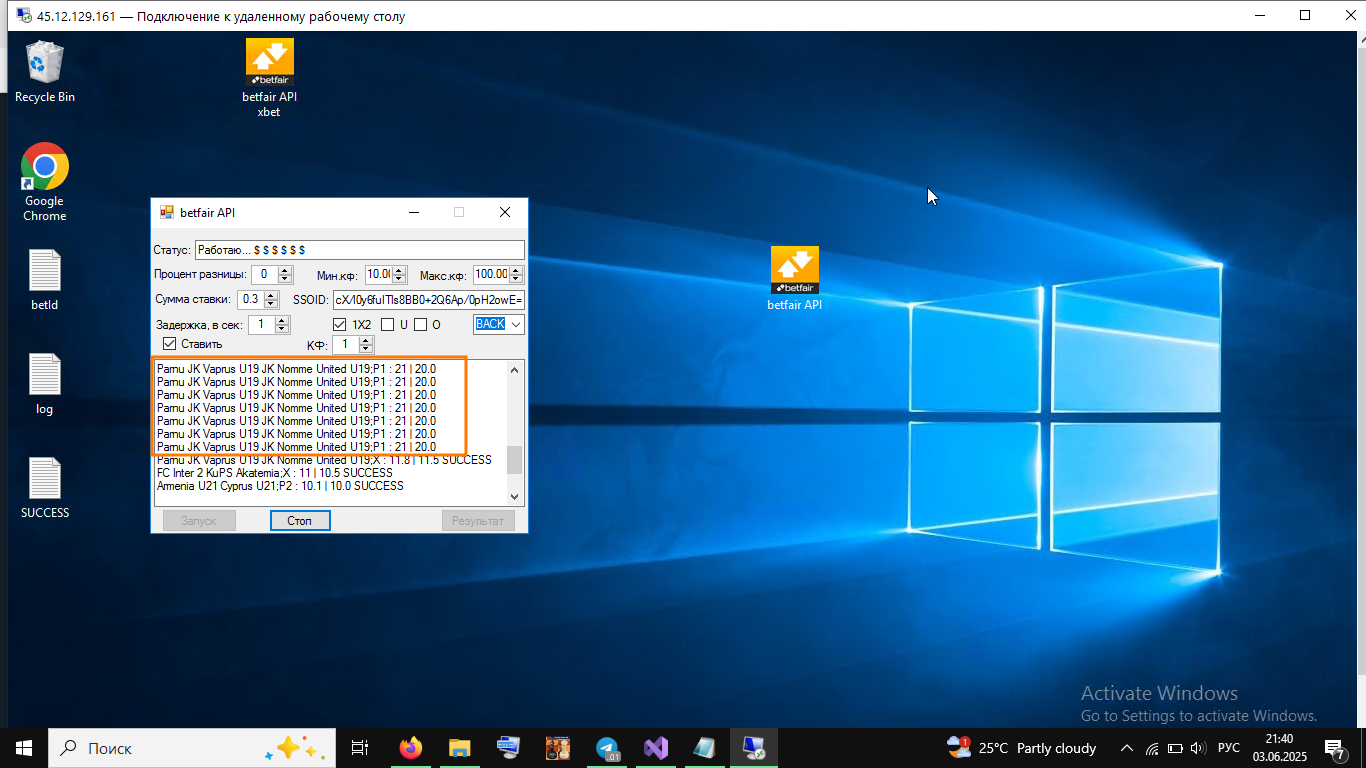Click the log list scrollbar thumb
1366x768 pixels.
[x=515, y=459]
